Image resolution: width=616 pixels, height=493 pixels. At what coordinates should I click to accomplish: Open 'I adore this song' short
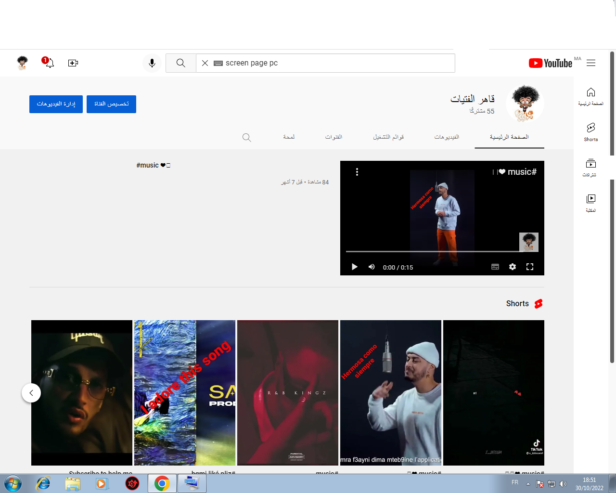click(185, 393)
